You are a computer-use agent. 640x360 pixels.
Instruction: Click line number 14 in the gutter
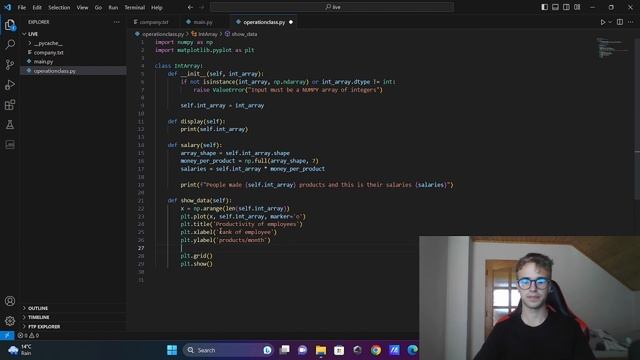tap(141, 145)
